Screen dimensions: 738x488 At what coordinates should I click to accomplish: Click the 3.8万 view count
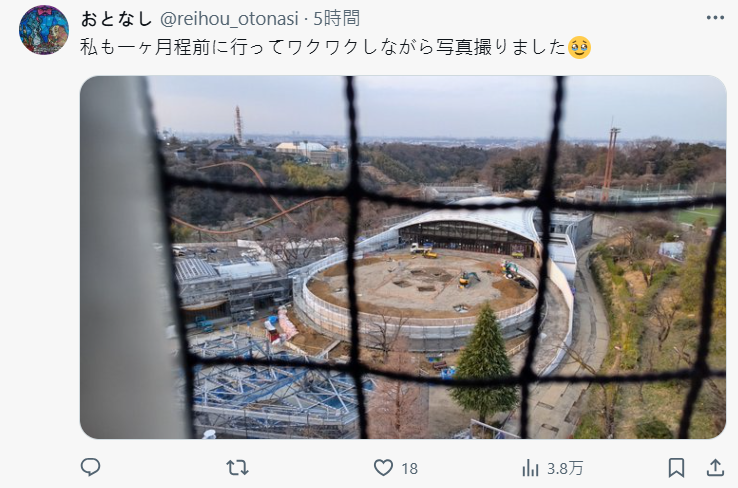pyautogui.click(x=565, y=469)
